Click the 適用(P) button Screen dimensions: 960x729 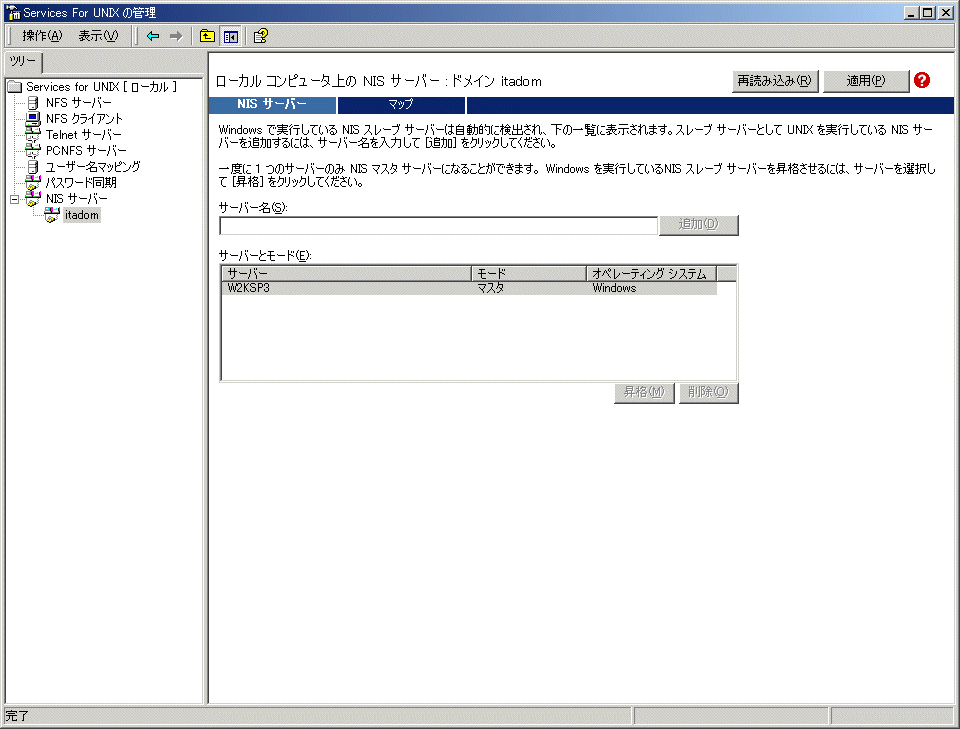coord(866,81)
